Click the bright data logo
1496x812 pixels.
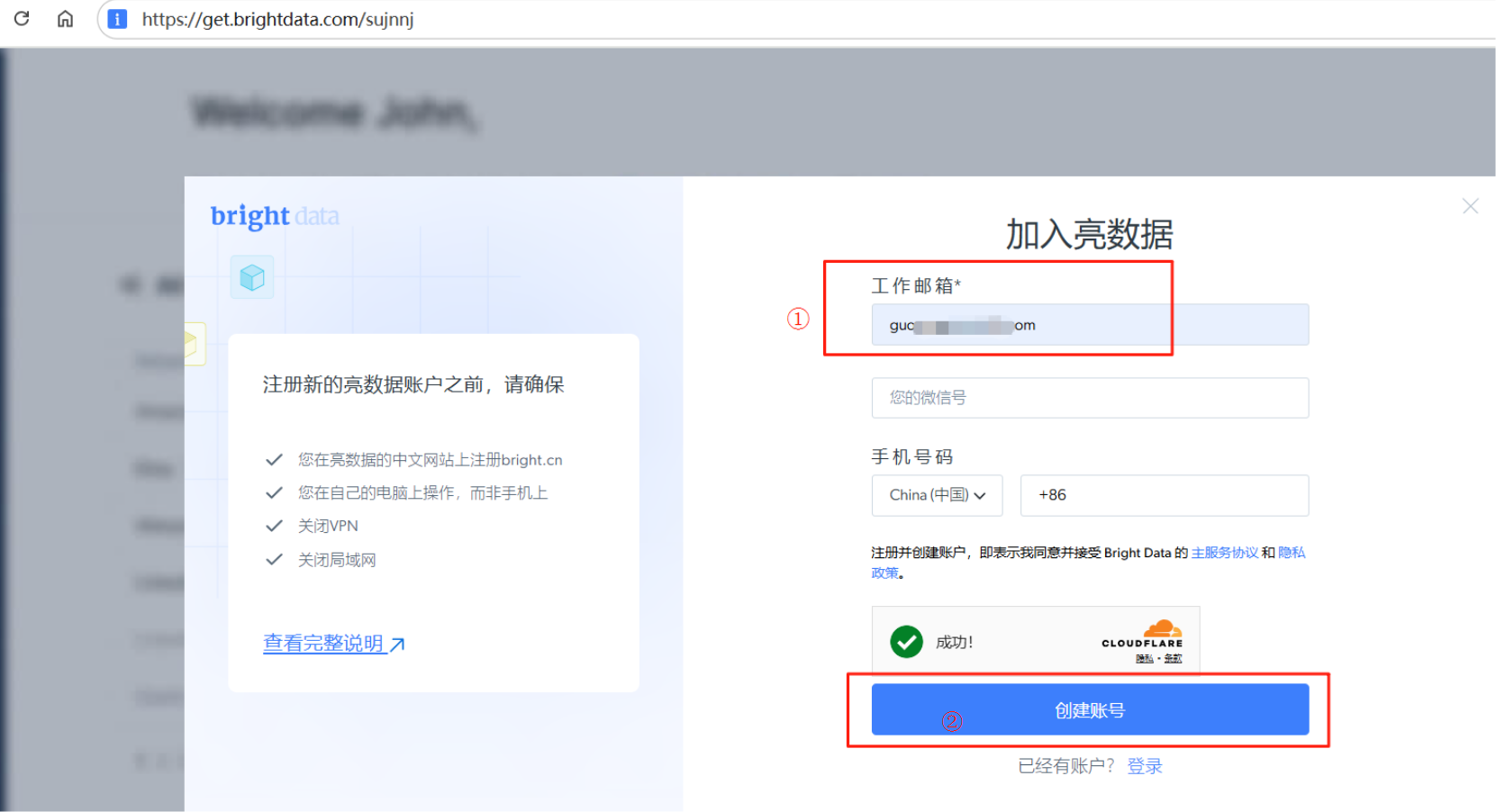pyautogui.click(x=275, y=216)
